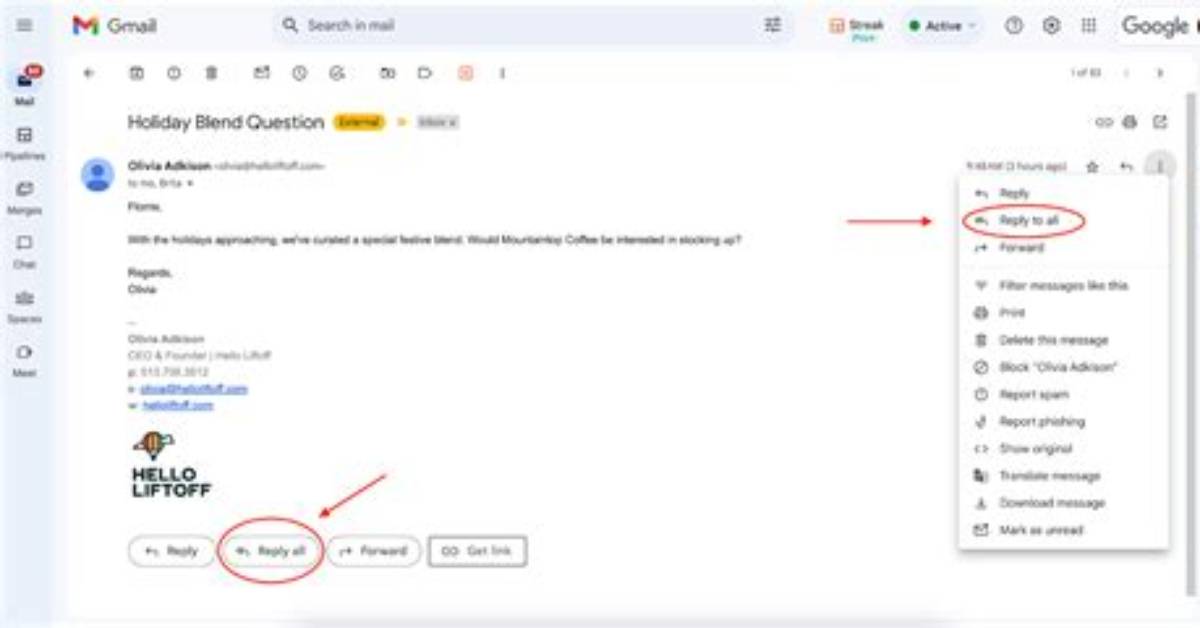
Task: Mark conversation as unread envelope icon
Action: pos(262,73)
